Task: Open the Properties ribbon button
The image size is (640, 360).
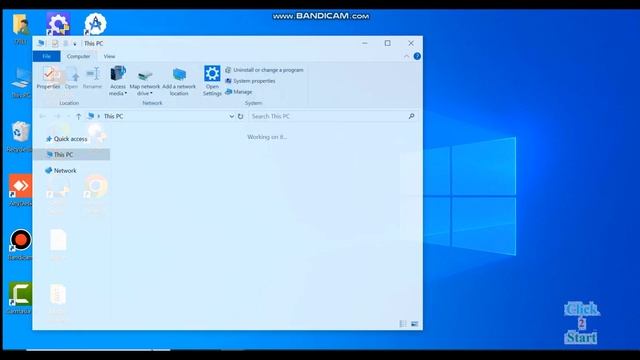Action: [49, 78]
